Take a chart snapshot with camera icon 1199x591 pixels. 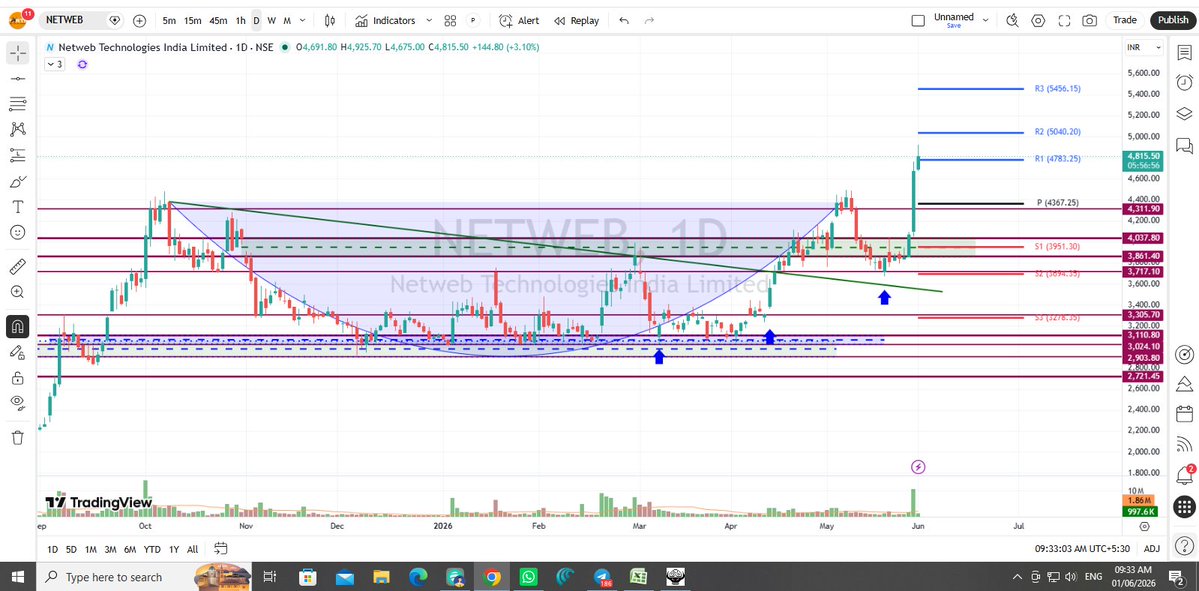point(1090,21)
